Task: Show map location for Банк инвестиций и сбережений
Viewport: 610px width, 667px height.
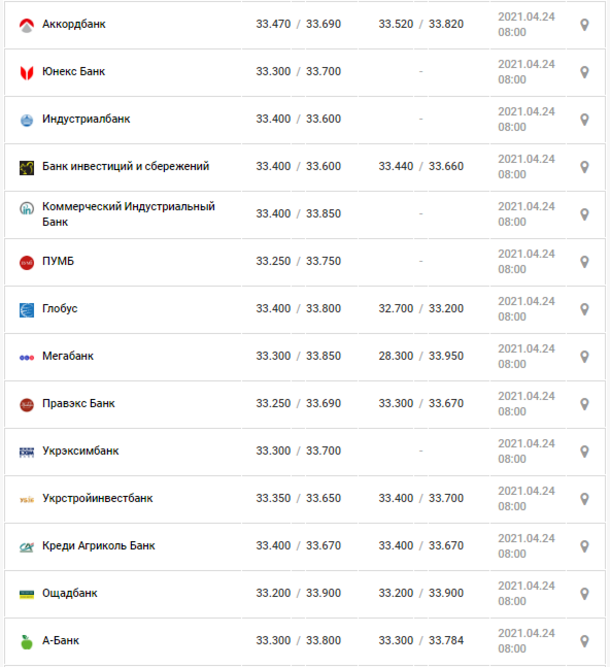Action: pos(585,167)
